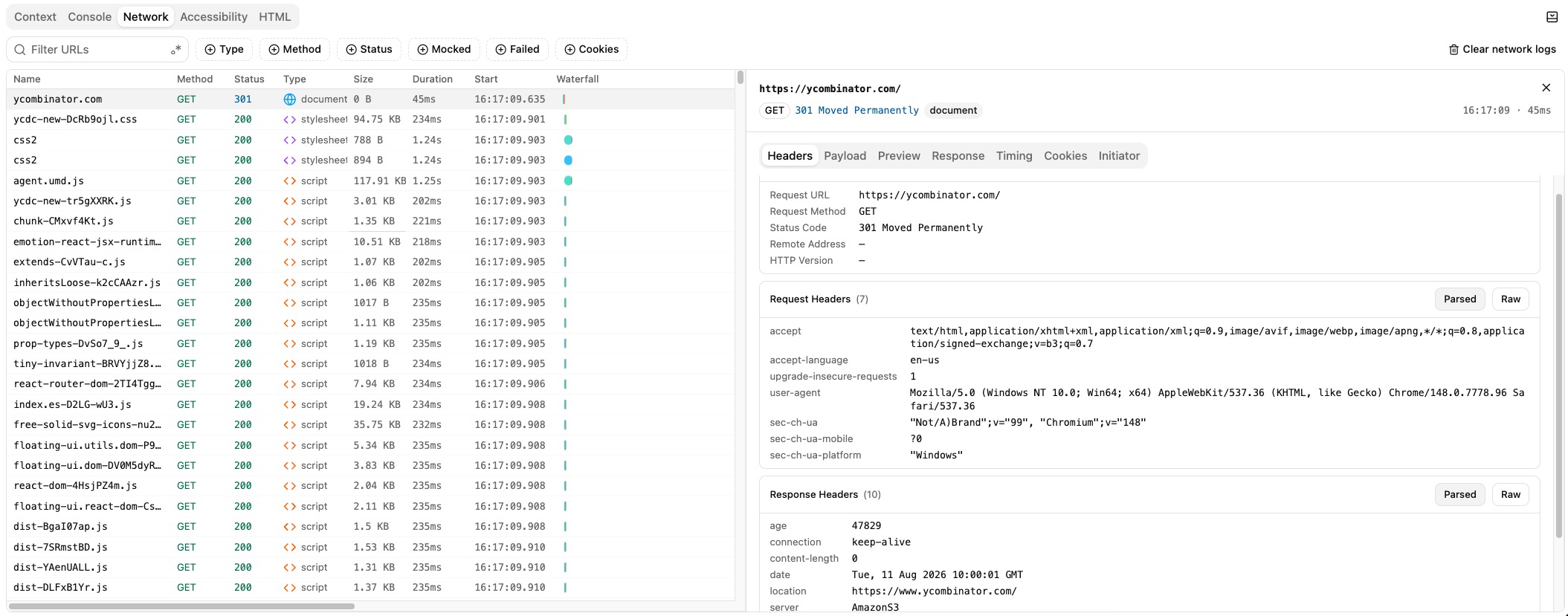The image size is (1568, 616).
Task: Switch to the Console tab
Action: 89,17
